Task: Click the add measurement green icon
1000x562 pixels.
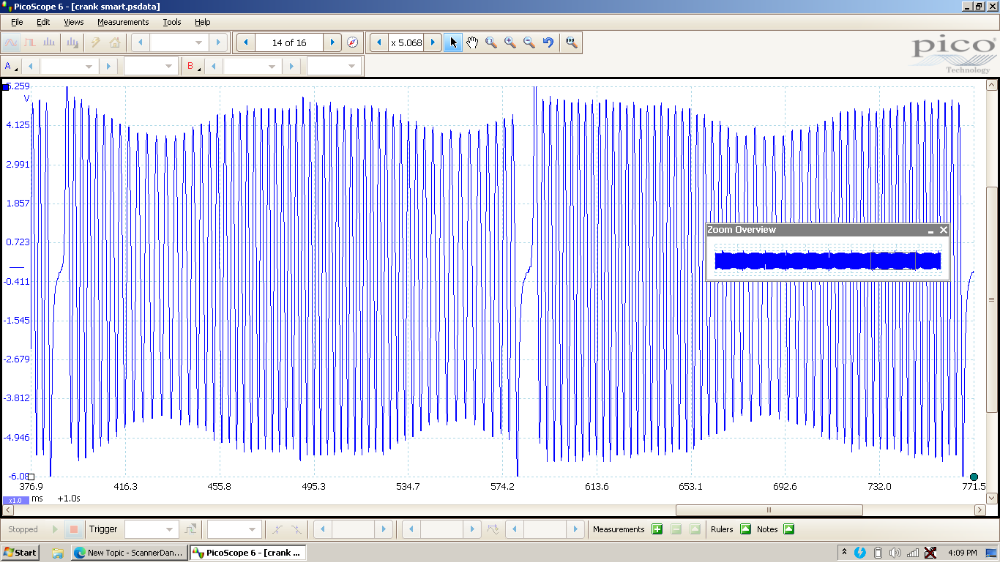Action: point(657,529)
